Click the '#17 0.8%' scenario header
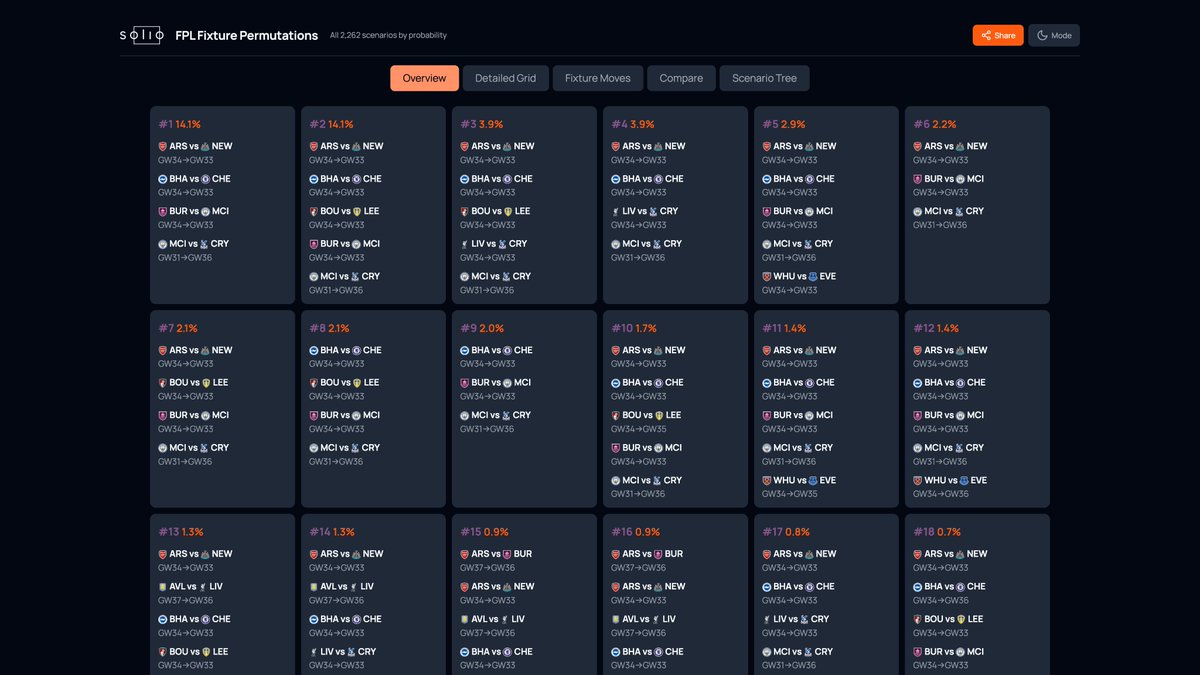The height and width of the screenshot is (675, 1200). (x=786, y=532)
